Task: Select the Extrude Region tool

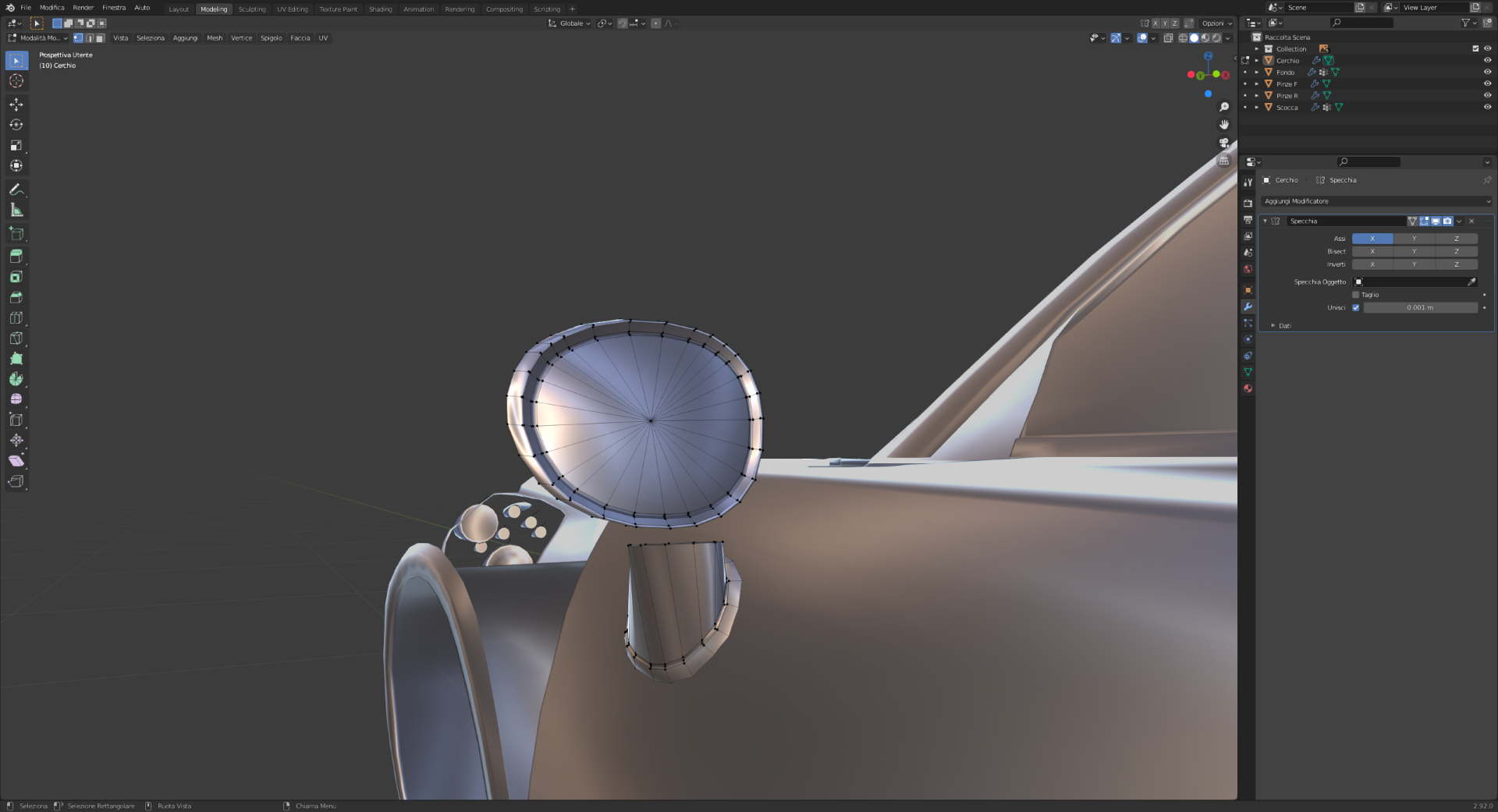Action: coord(16,257)
